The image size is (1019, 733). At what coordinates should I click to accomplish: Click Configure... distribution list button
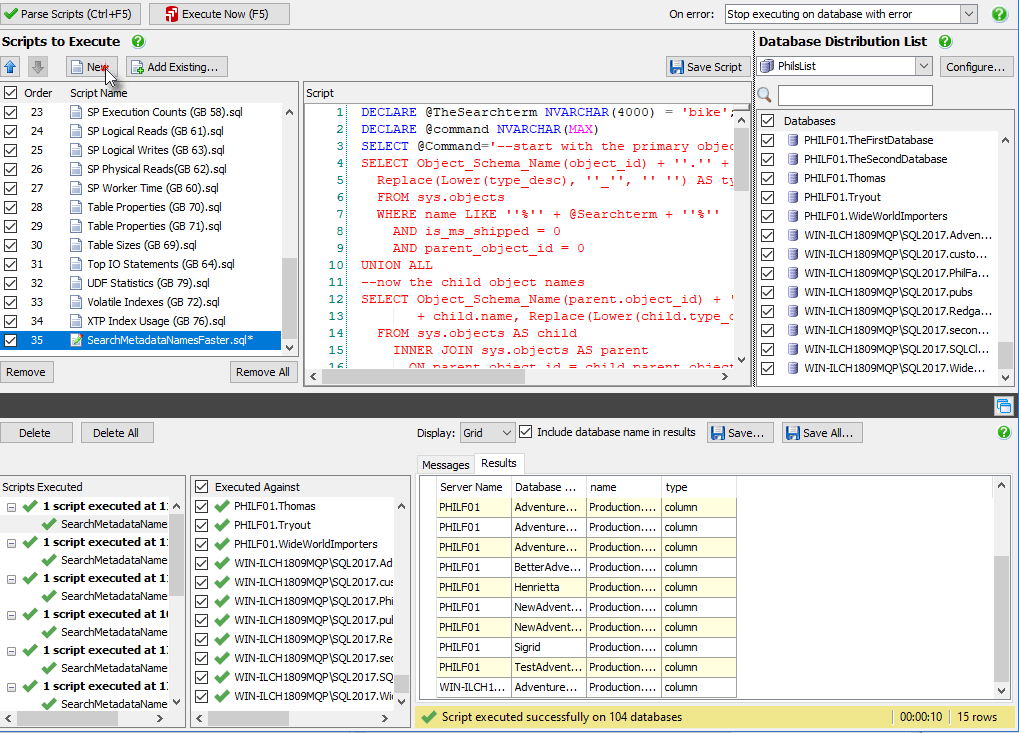pyautogui.click(x=975, y=67)
